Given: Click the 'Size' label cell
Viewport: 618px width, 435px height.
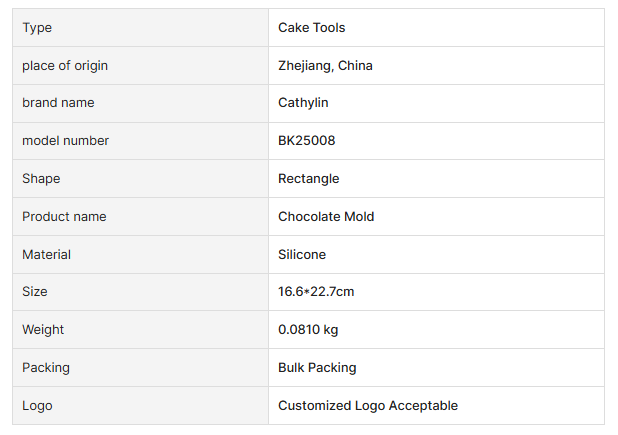Looking at the screenshot, I should pyautogui.click(x=35, y=292).
